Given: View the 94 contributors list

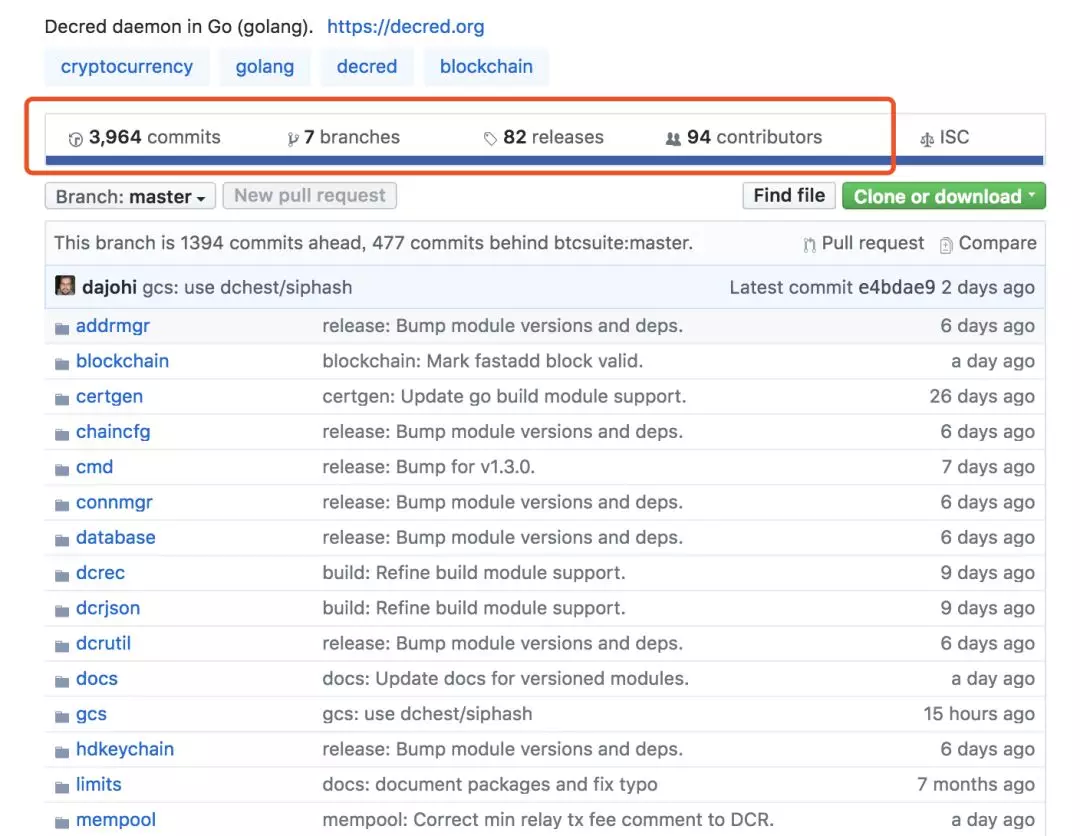Looking at the screenshot, I should [x=743, y=137].
